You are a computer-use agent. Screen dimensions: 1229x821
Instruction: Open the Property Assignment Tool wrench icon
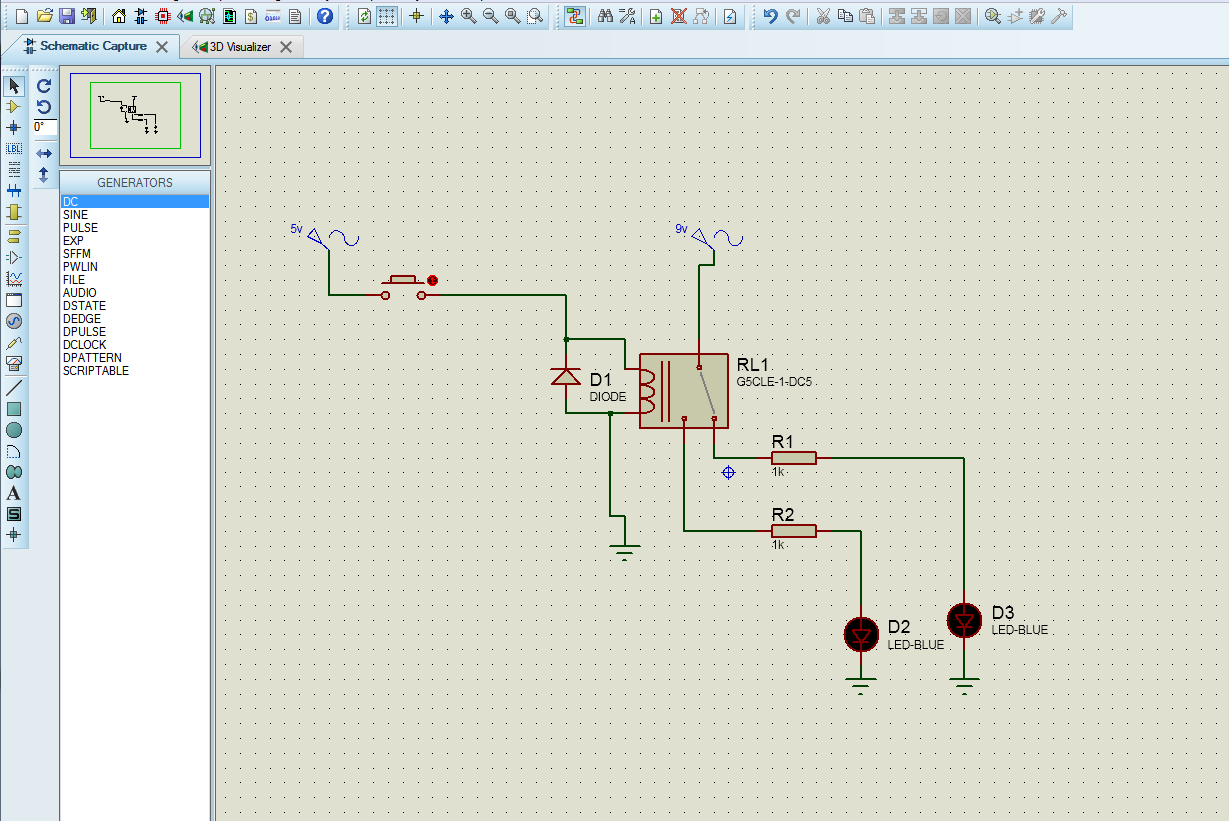(627, 16)
